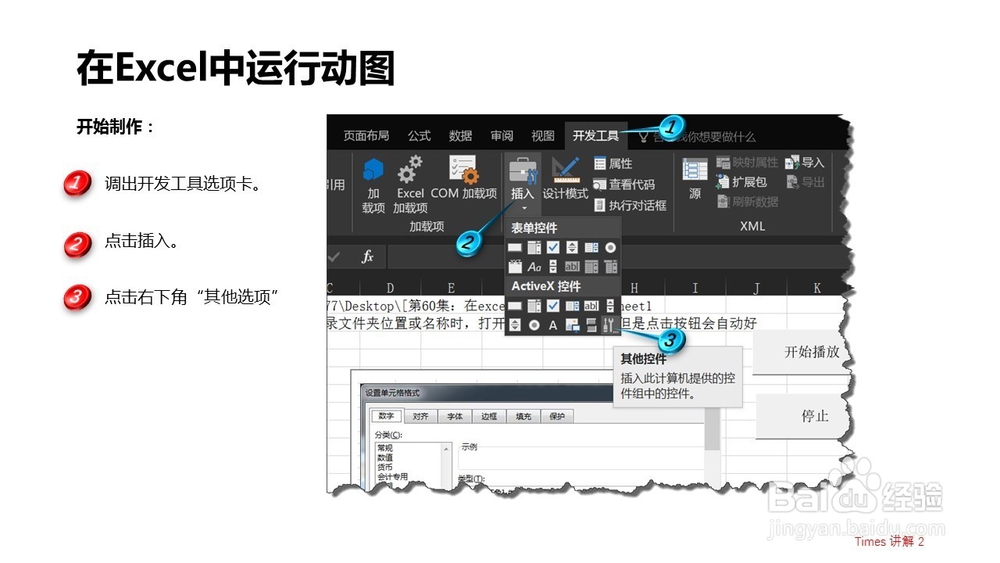
Task: Click 查看代码 view code
Action: coord(624,184)
